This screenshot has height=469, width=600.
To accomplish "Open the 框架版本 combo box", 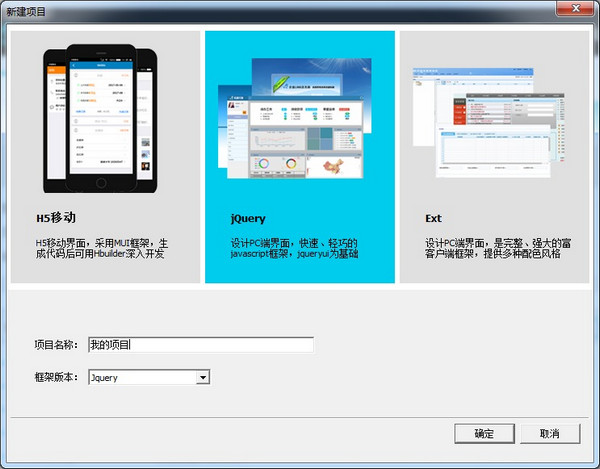I will (x=149, y=377).
